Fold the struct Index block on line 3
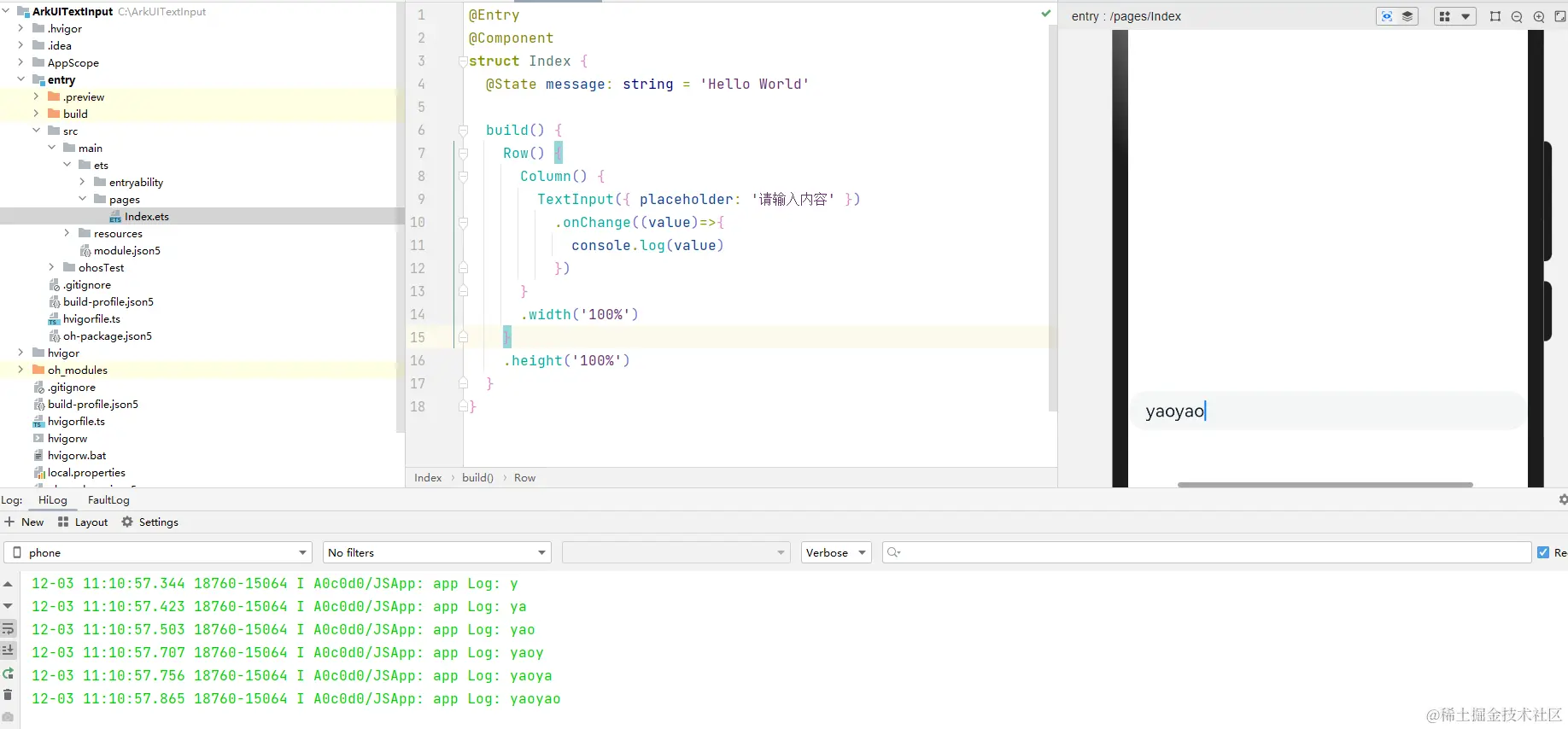 pyautogui.click(x=463, y=61)
